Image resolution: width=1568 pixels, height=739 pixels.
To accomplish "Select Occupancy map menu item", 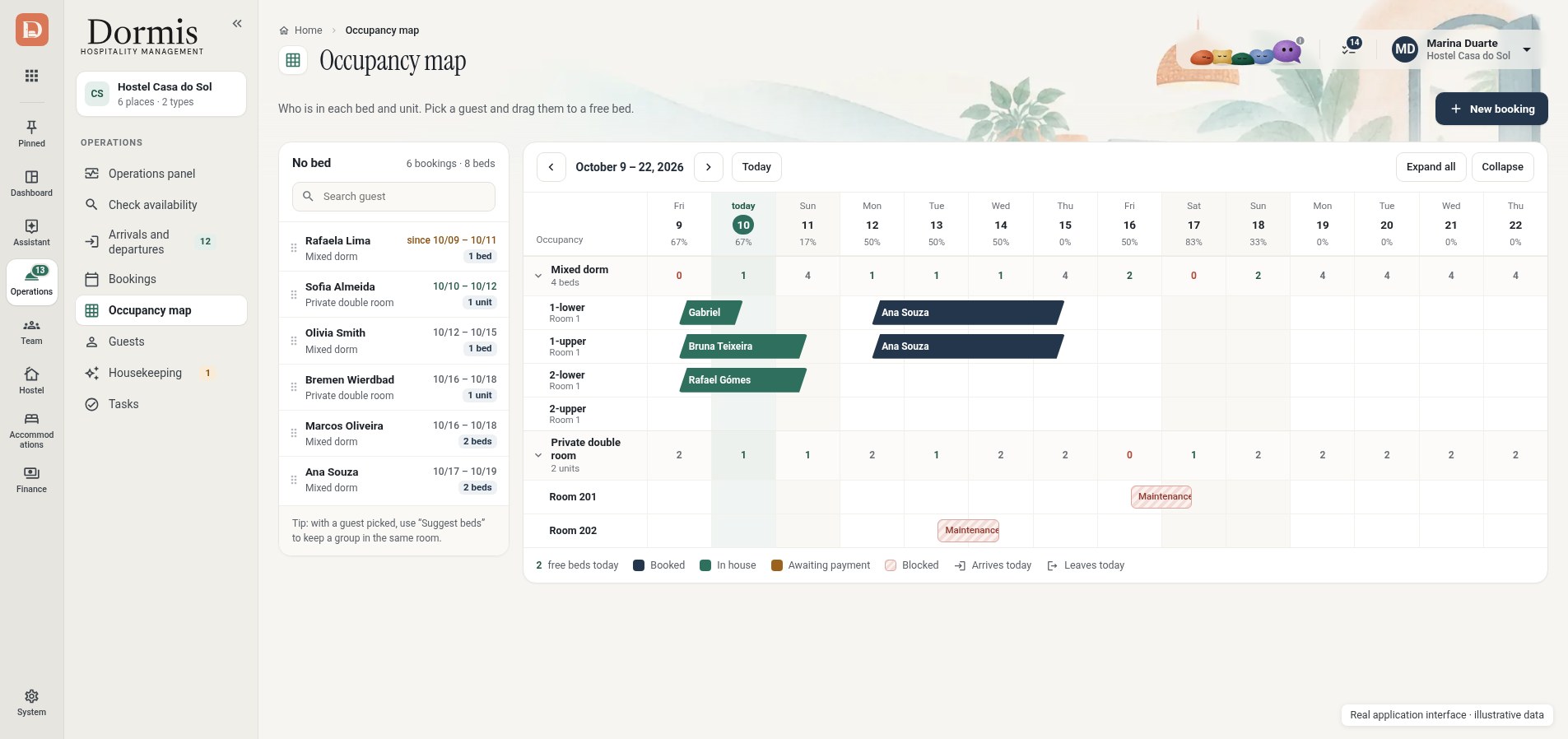I will coord(161,310).
